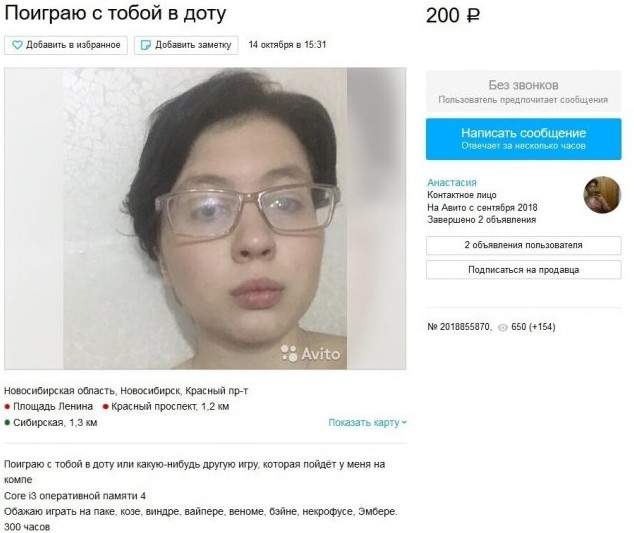Open seller Анастасия's round avatar
Viewport: 634px width, 533px height.
[x=602, y=195]
